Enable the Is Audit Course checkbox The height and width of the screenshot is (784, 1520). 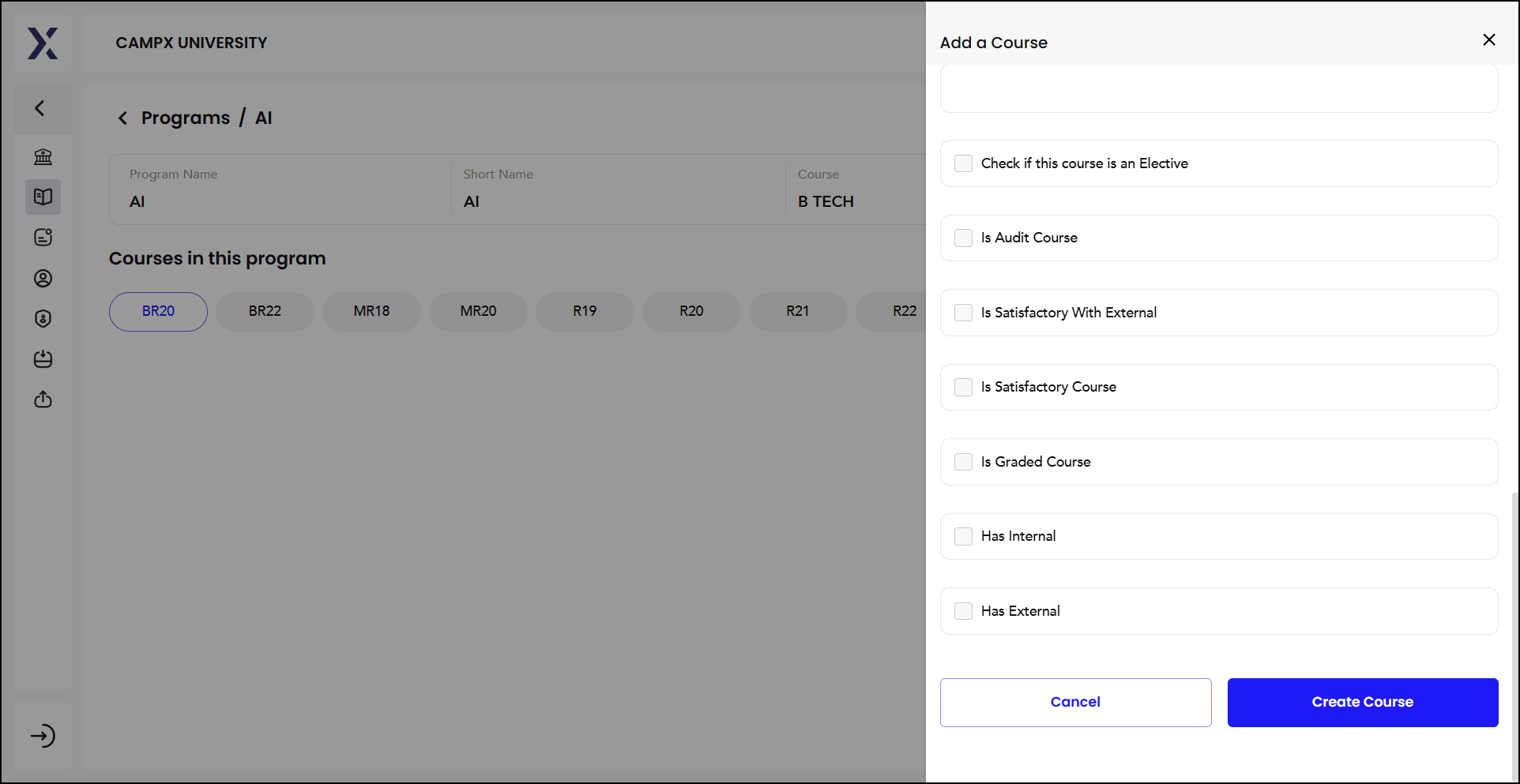click(x=963, y=238)
